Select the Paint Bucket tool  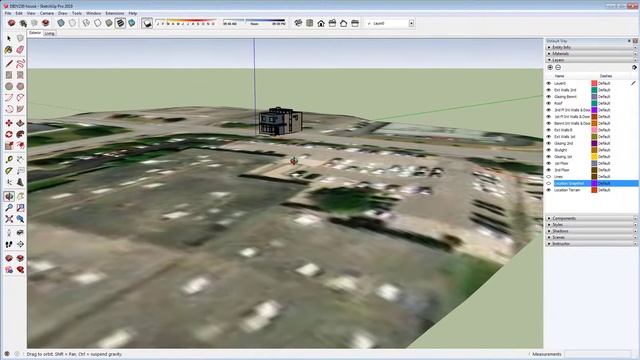tap(9, 49)
